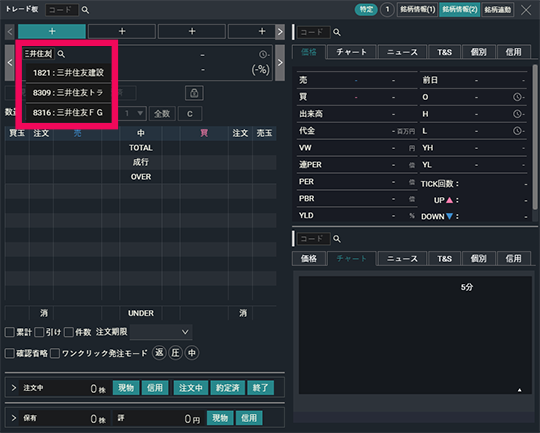This screenshot has height=433, width=540.
Task: Switch to the 銘柄情報(2) tab
Action: [x=460, y=10]
